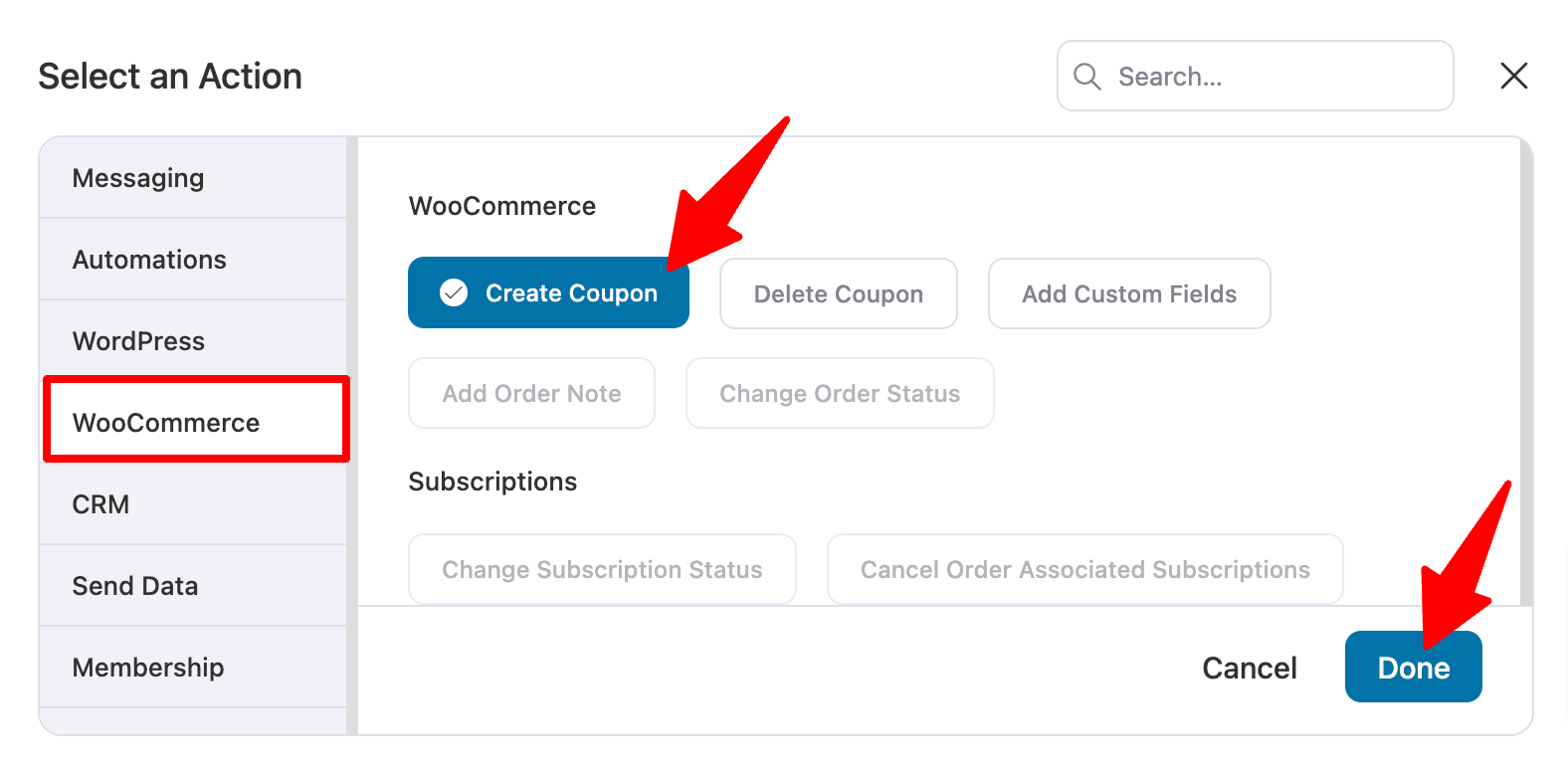The height and width of the screenshot is (776, 1568).
Task: Select the Add Order Note action
Action: pyautogui.click(x=531, y=393)
